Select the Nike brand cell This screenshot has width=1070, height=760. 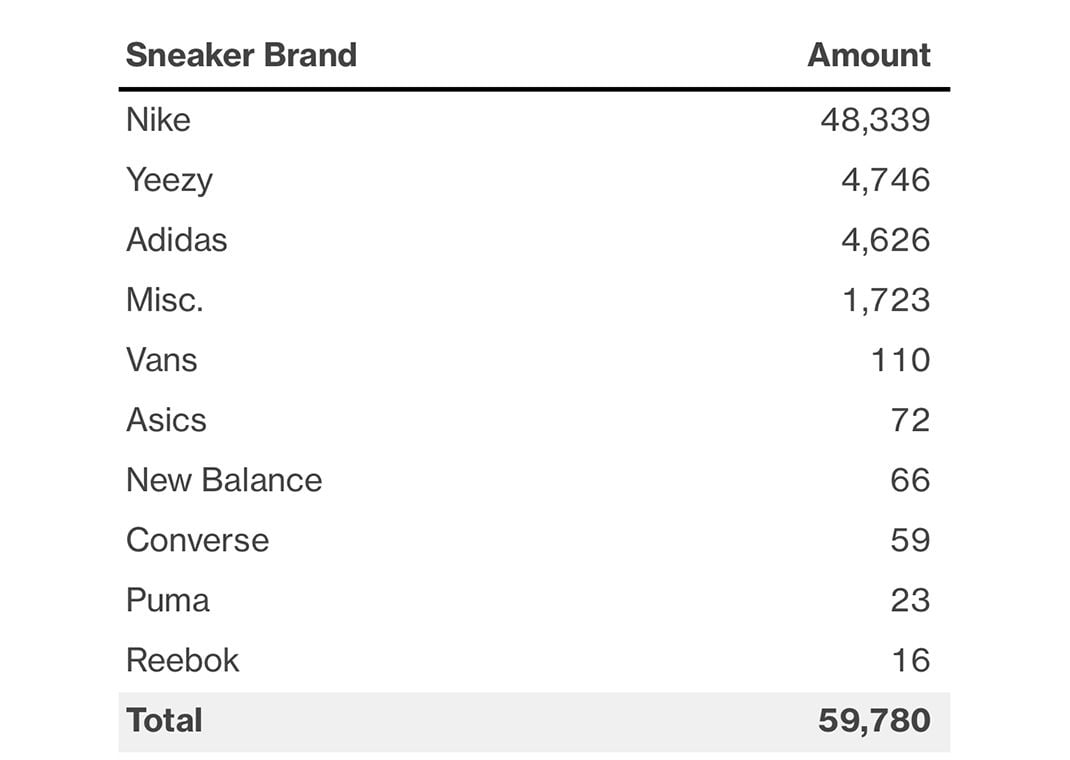pyautogui.click(x=158, y=120)
